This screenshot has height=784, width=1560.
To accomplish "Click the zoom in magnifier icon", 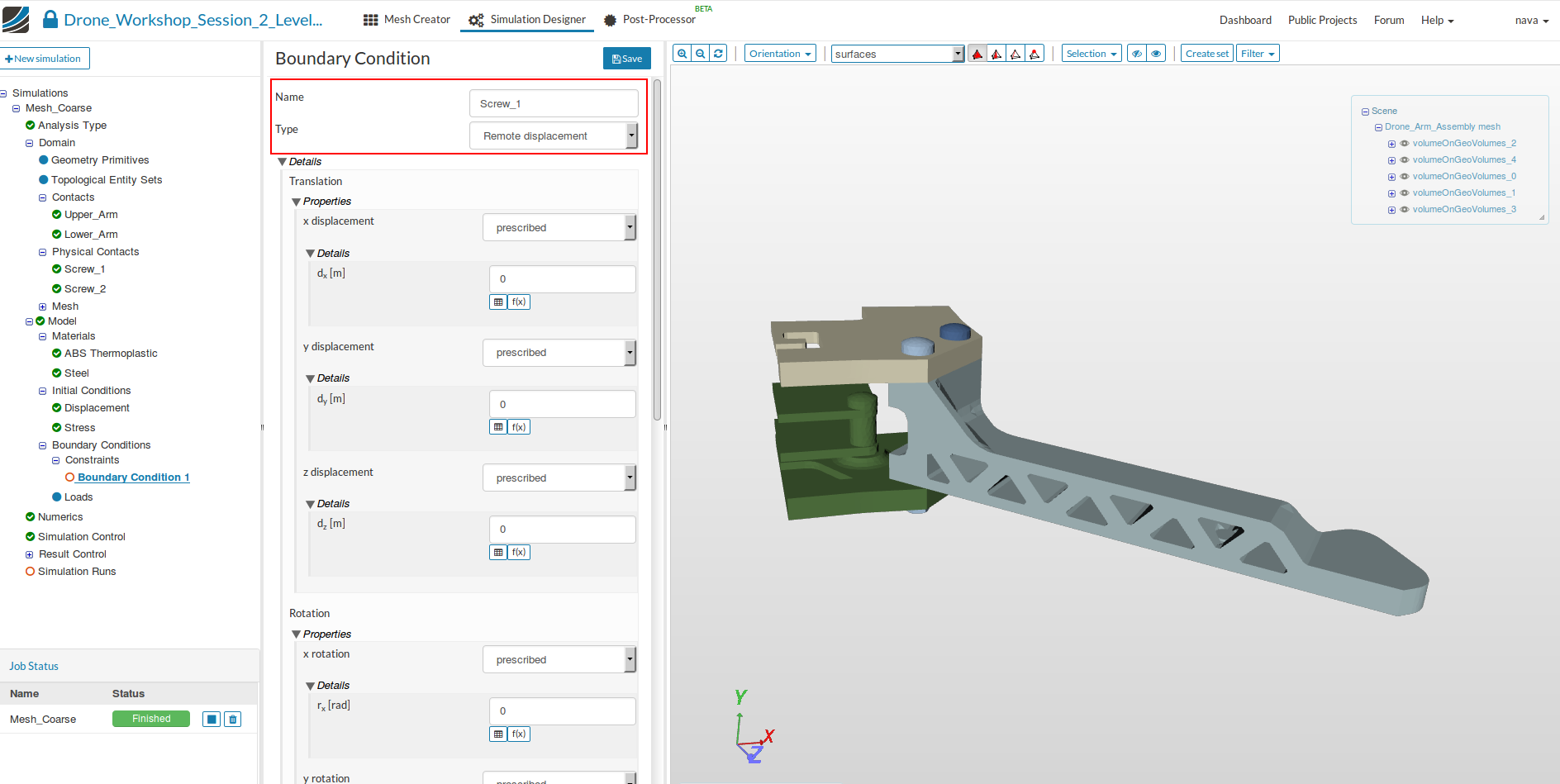I will pyautogui.click(x=682, y=54).
